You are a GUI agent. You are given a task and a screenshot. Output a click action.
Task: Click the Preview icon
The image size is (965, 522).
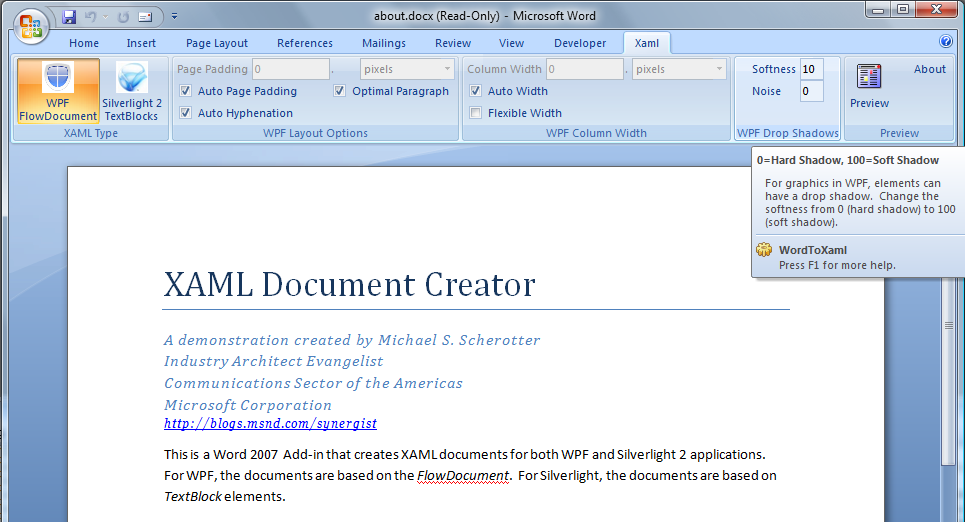(869, 86)
